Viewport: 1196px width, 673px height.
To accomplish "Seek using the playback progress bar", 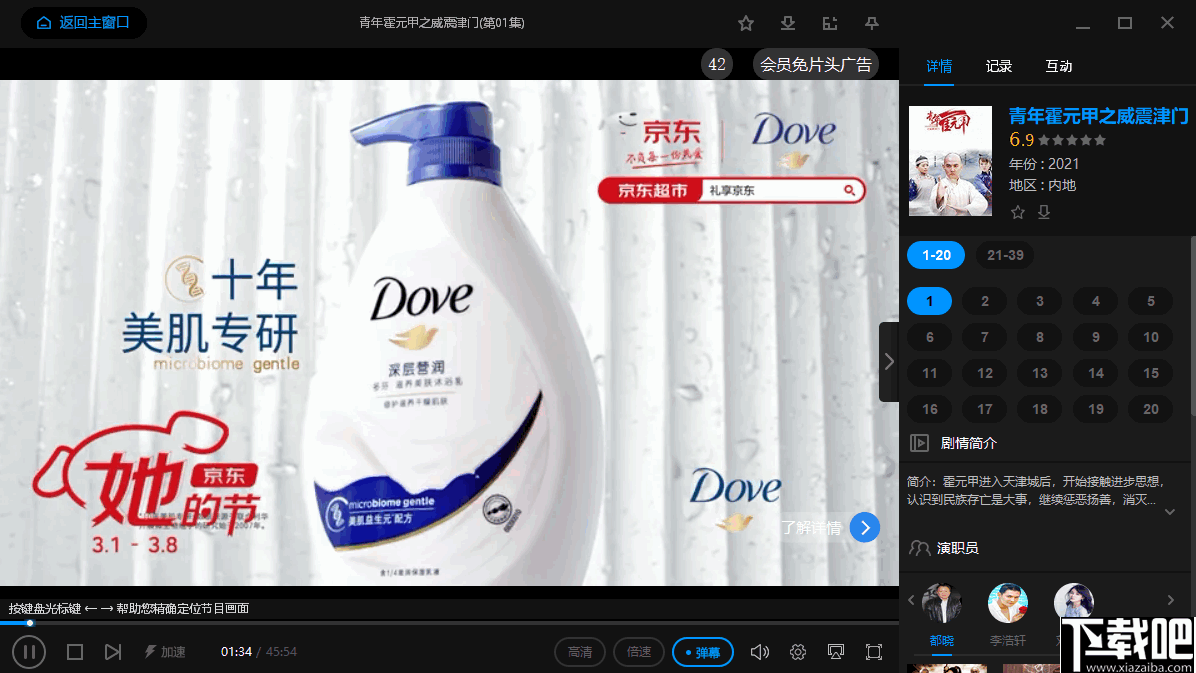I will click(449, 623).
